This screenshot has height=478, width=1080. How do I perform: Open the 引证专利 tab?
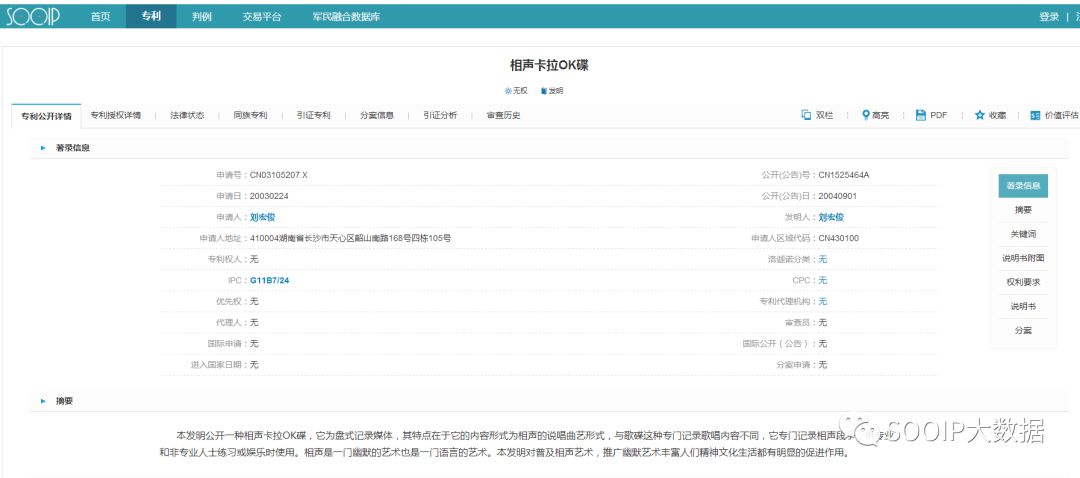[313, 115]
